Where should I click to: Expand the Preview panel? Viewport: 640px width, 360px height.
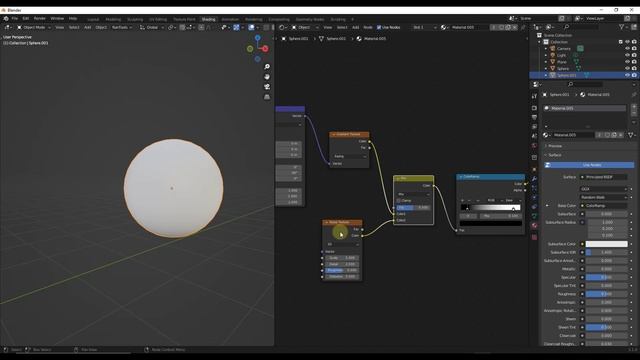pos(555,146)
